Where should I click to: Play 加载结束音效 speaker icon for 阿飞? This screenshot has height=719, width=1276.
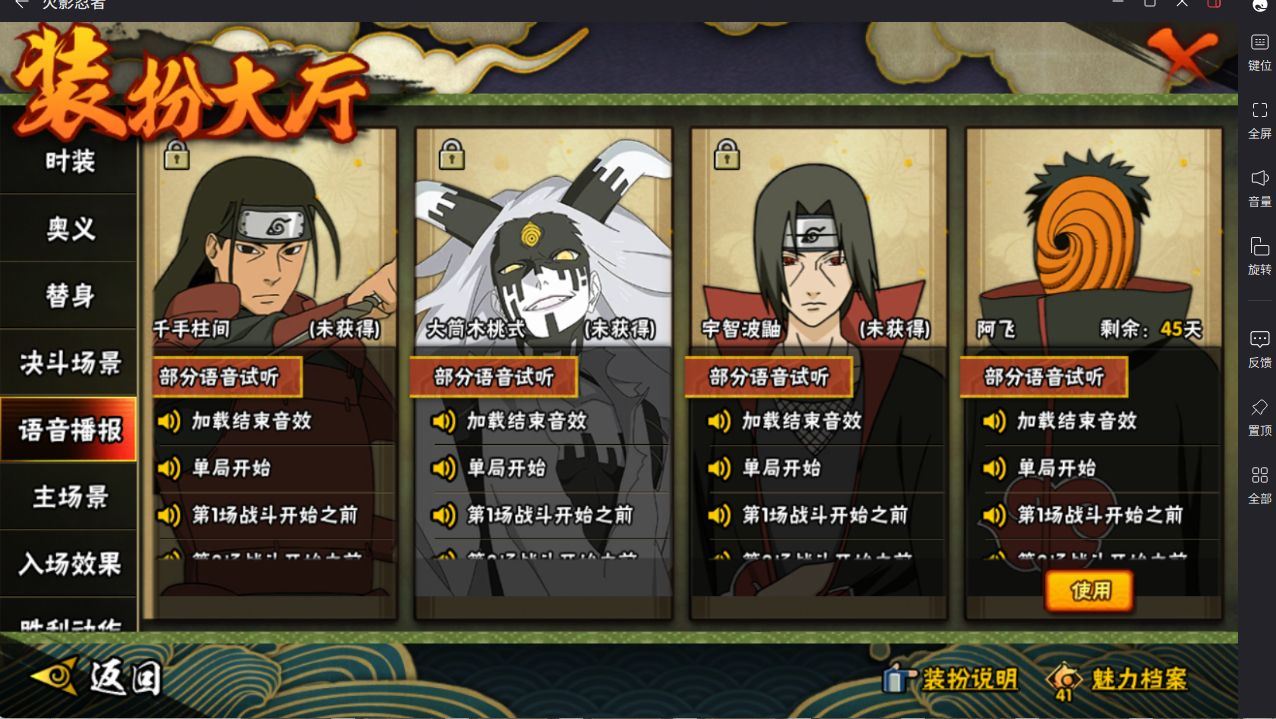[994, 421]
